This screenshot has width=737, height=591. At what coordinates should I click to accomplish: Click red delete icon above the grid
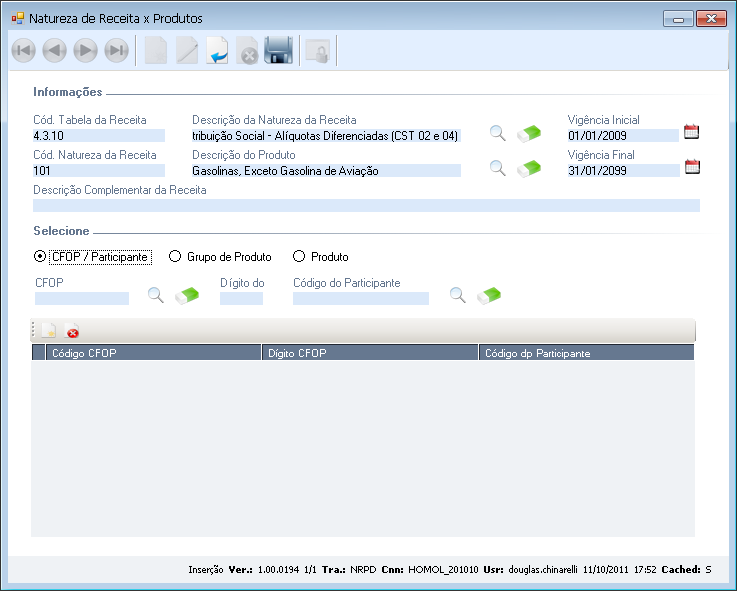tap(73, 332)
